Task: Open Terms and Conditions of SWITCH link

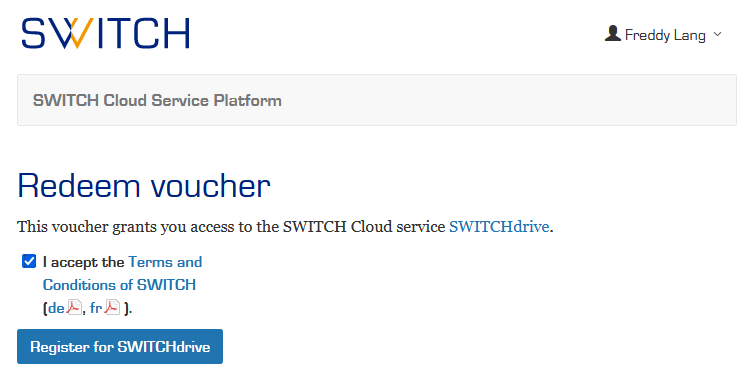Action: coord(122,273)
